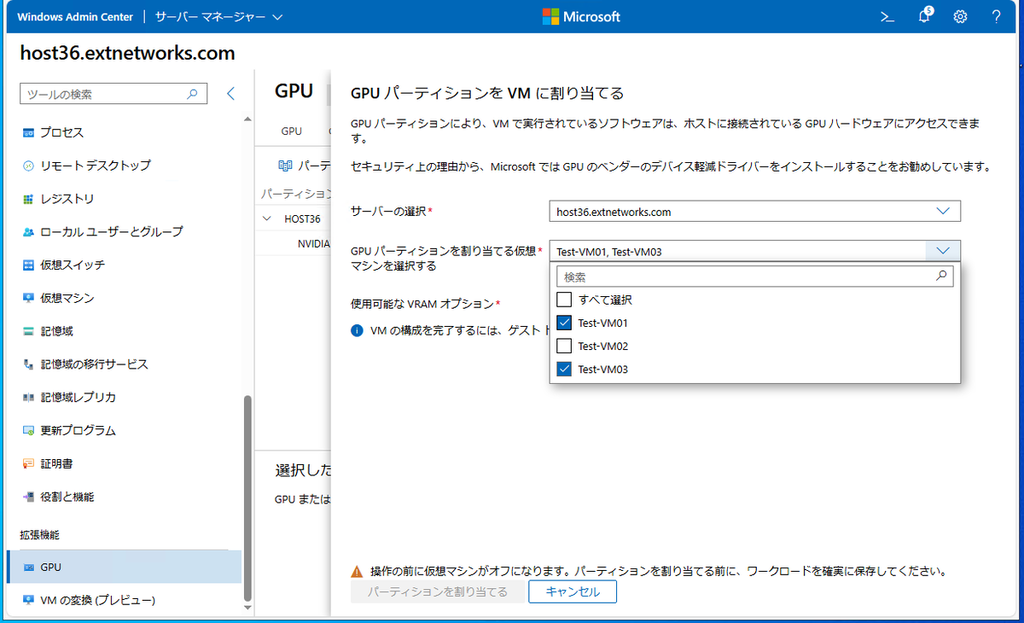Click the sidebar scrollbar thumb
1024x623 pixels.
248,498
